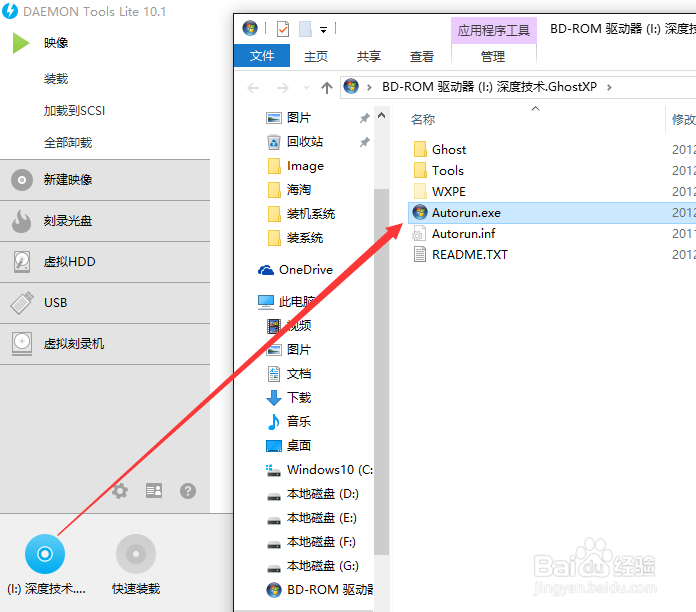Open the 装系统 folder in Quick access

[296, 238]
